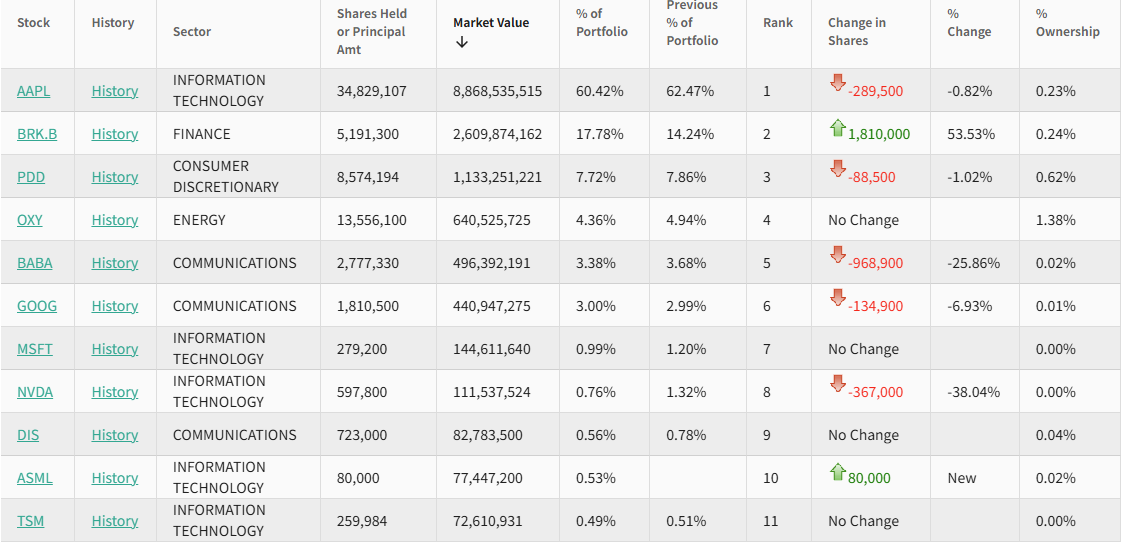Image resolution: width=1121 pixels, height=542 pixels.
Task: Sort table by Rank column header
Action: click(777, 22)
